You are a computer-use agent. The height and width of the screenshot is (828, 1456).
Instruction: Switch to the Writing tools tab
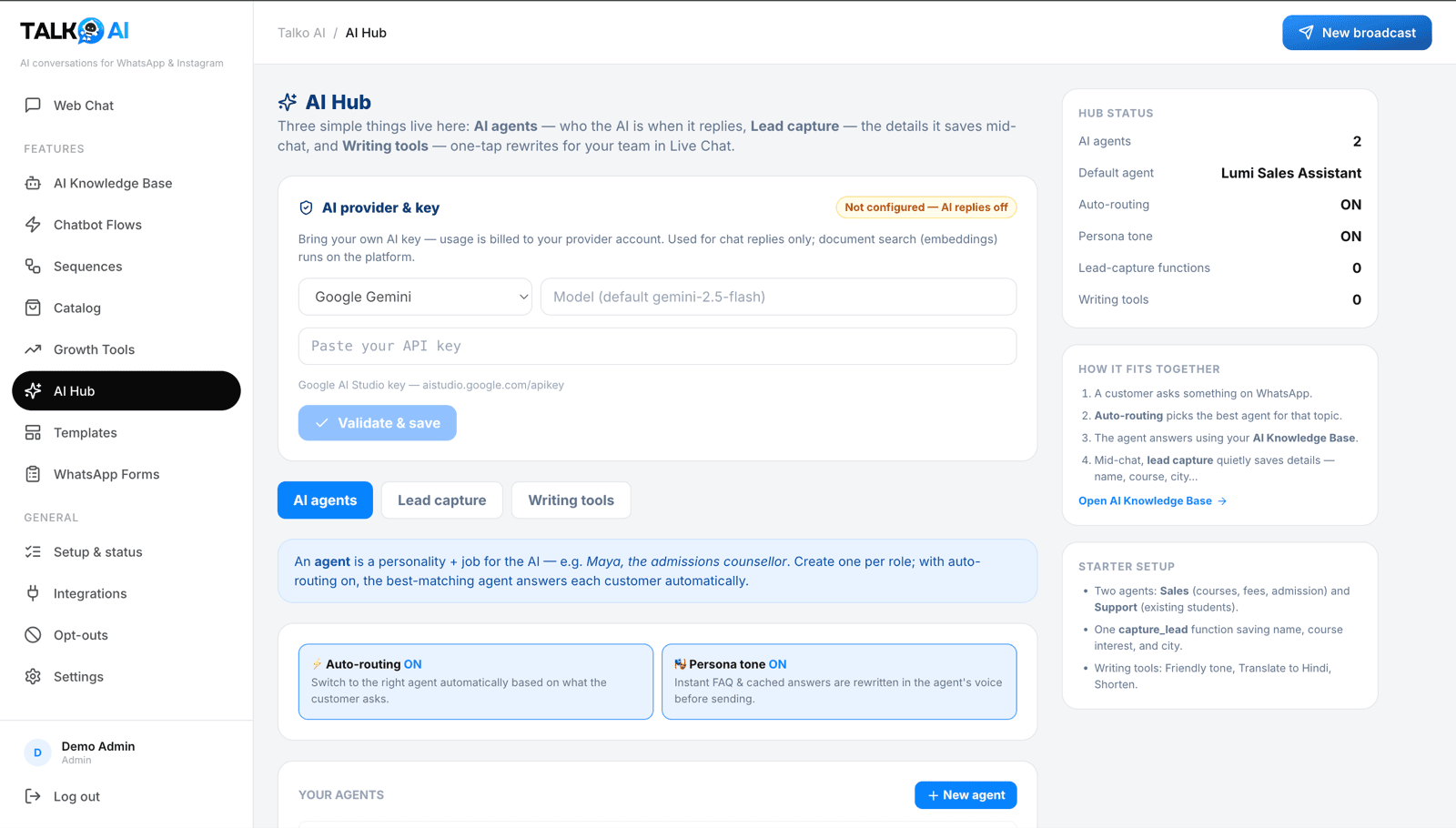[x=571, y=500]
